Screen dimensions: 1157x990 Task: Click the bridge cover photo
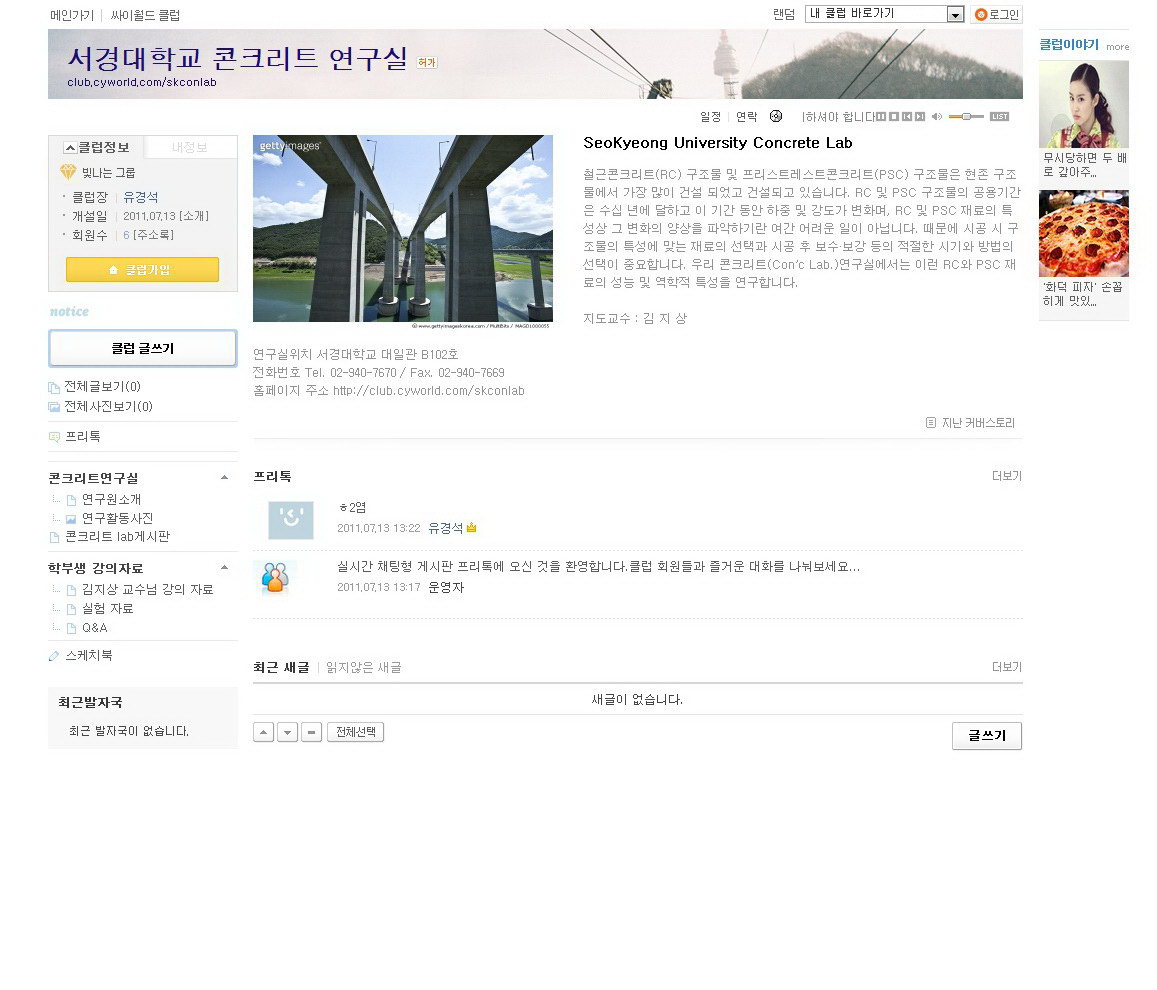pos(403,230)
